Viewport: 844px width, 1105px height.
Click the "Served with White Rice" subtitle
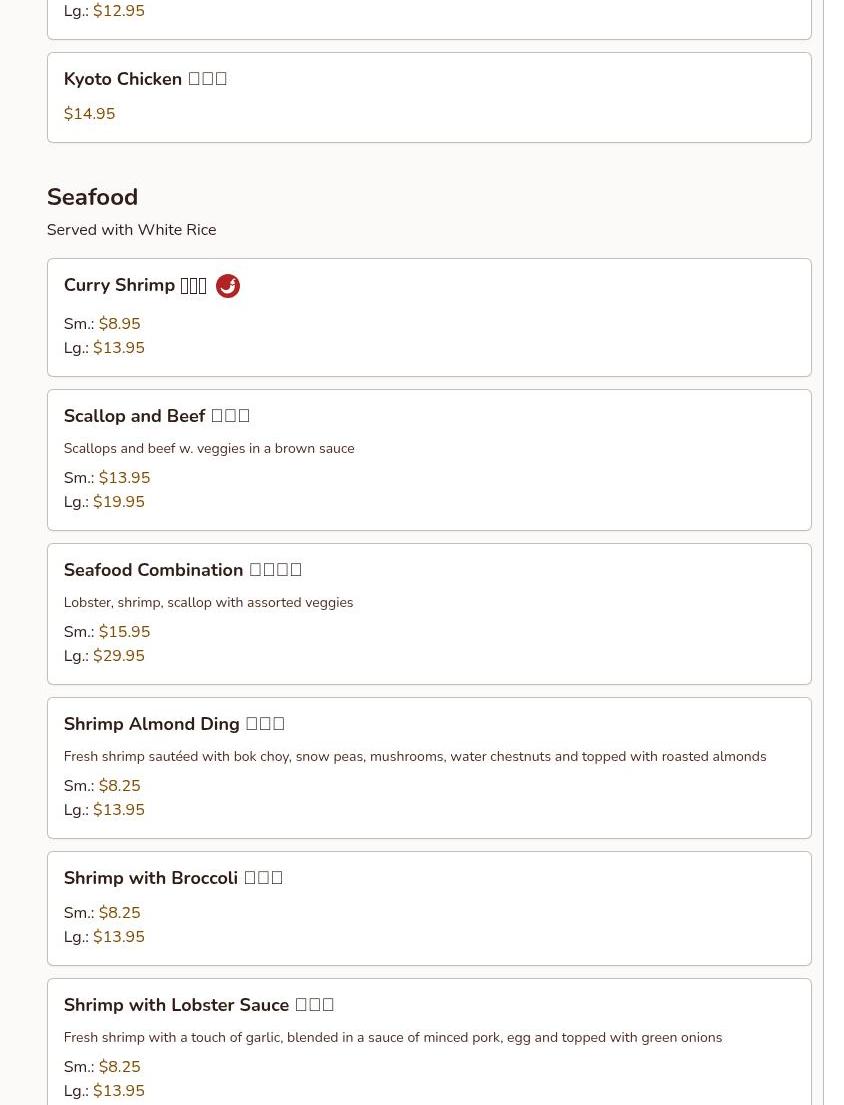point(131,230)
